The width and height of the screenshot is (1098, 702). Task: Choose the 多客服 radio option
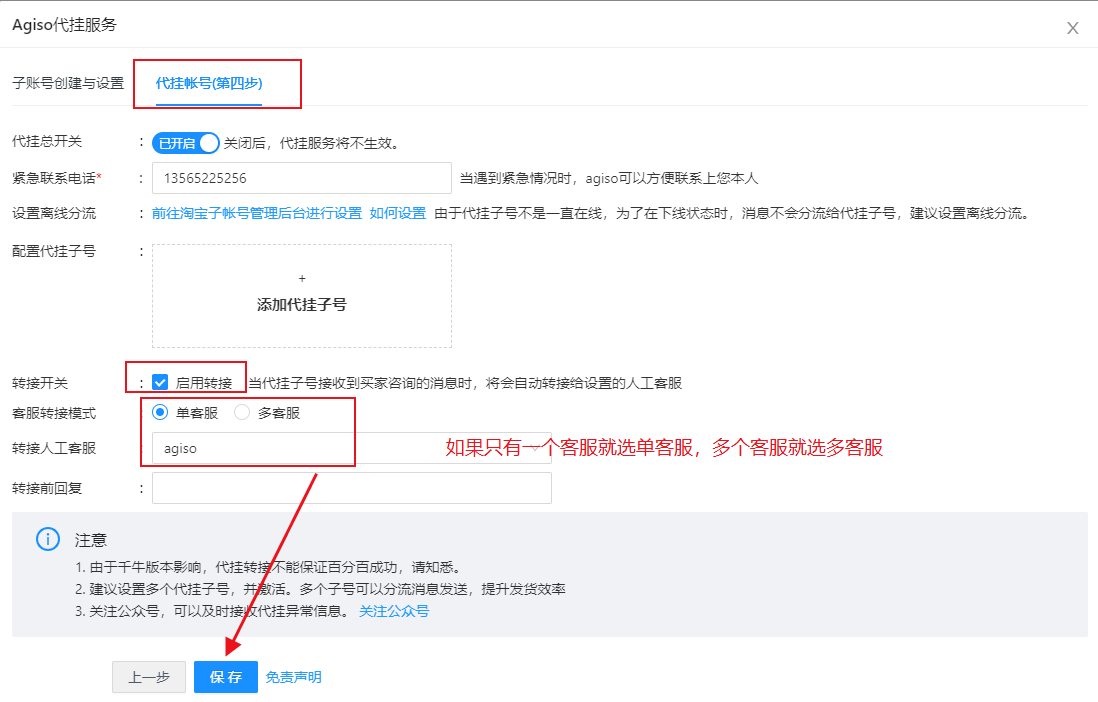[x=242, y=412]
